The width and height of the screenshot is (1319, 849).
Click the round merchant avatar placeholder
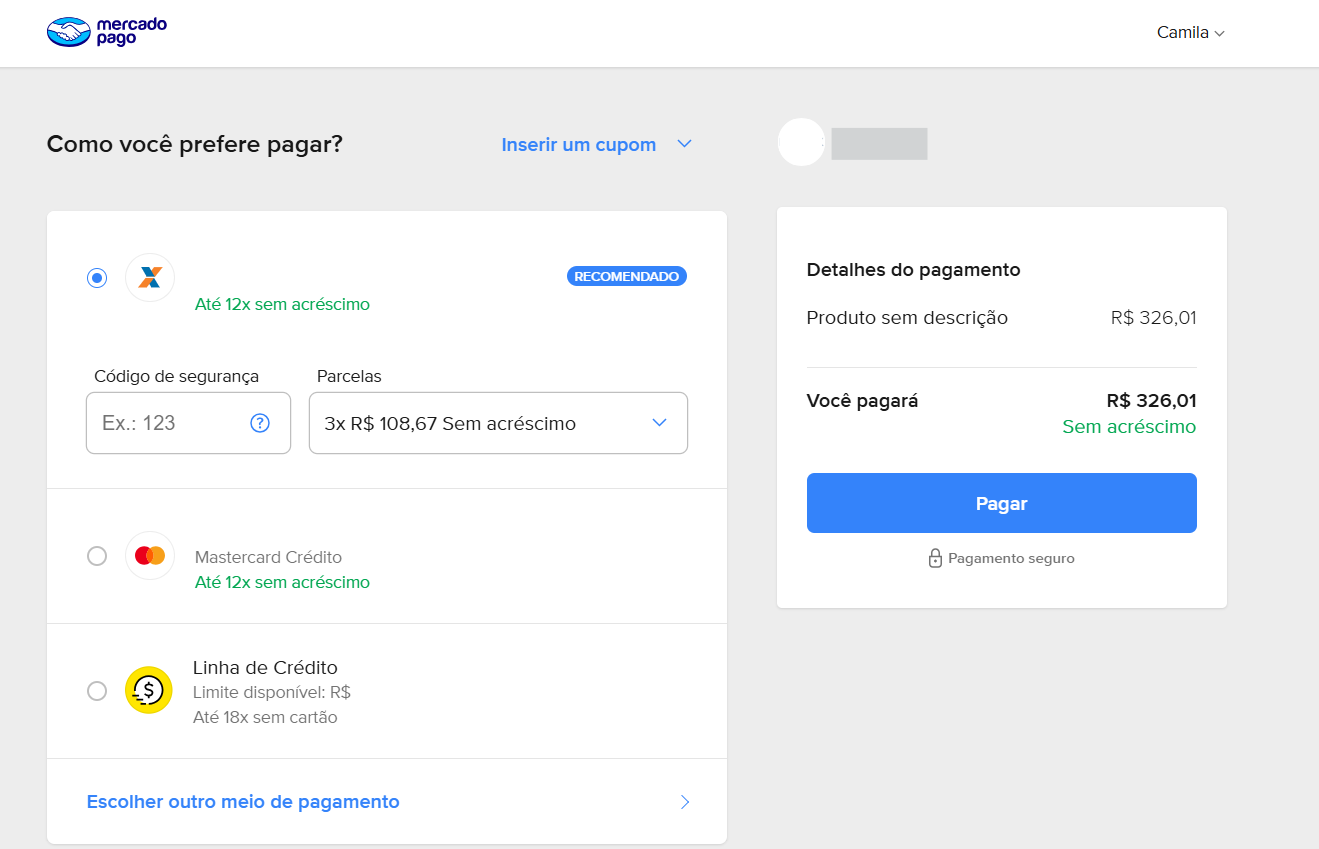[x=801, y=142]
